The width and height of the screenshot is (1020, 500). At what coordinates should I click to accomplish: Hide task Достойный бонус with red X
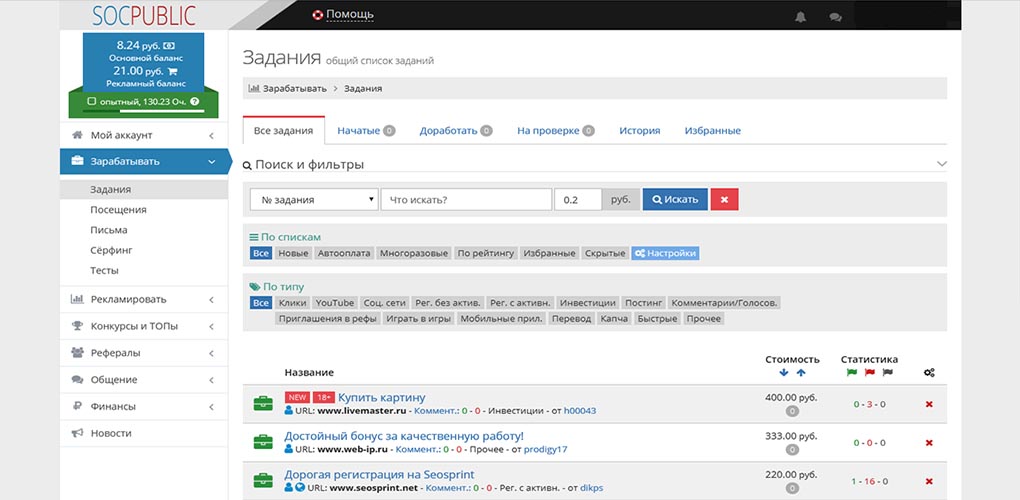[929, 443]
